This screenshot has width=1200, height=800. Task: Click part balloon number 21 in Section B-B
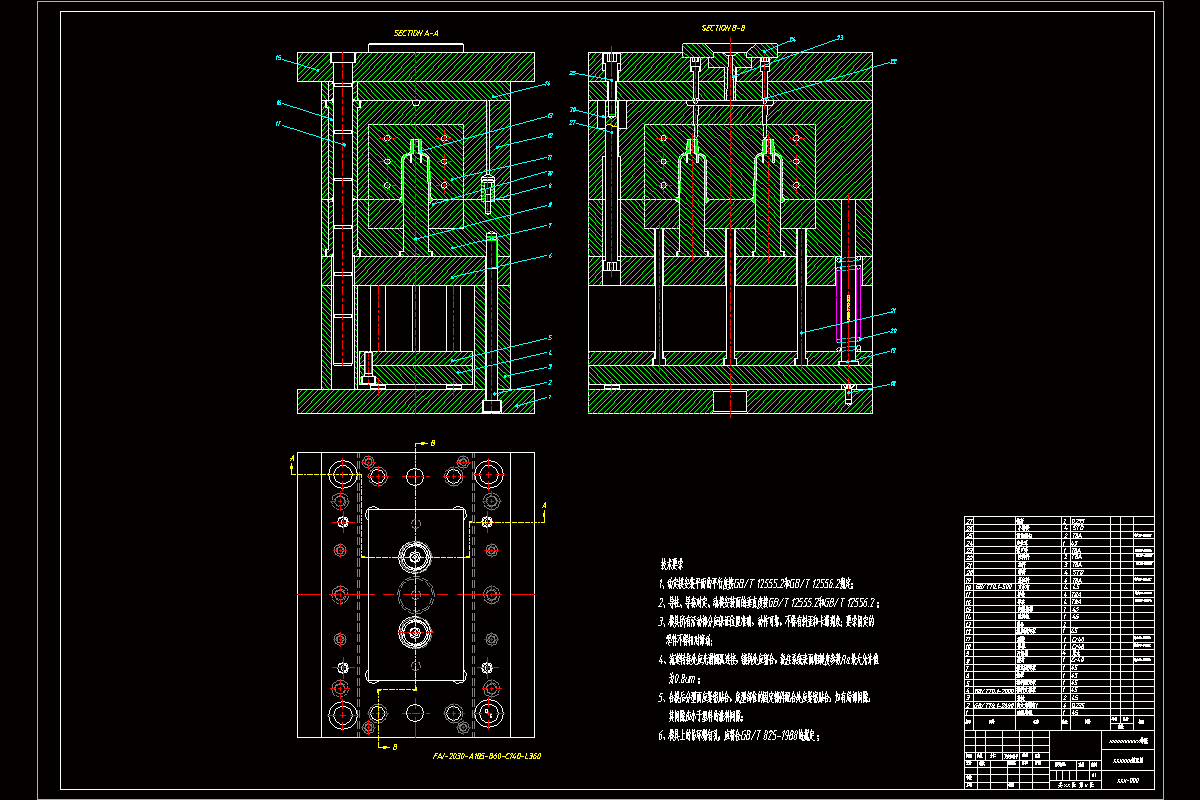coord(893,311)
